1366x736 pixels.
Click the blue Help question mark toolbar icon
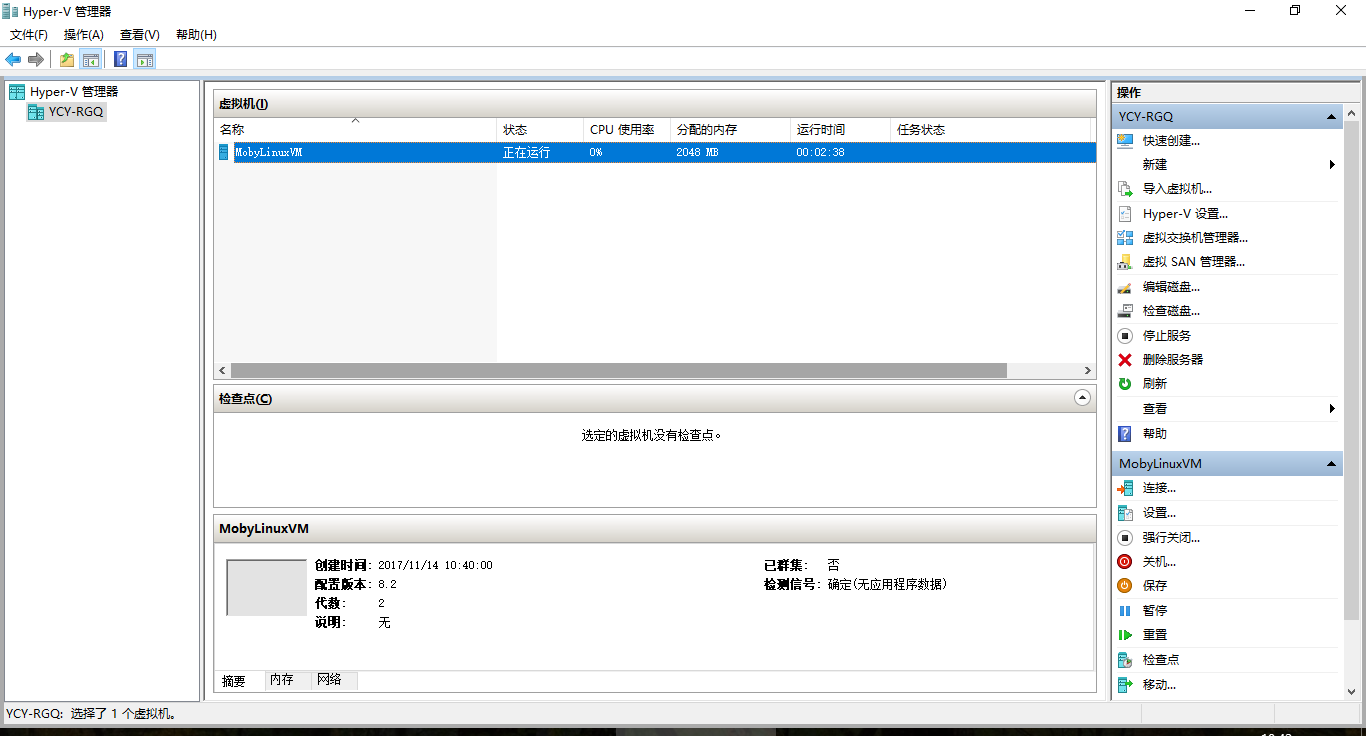[x=120, y=59]
